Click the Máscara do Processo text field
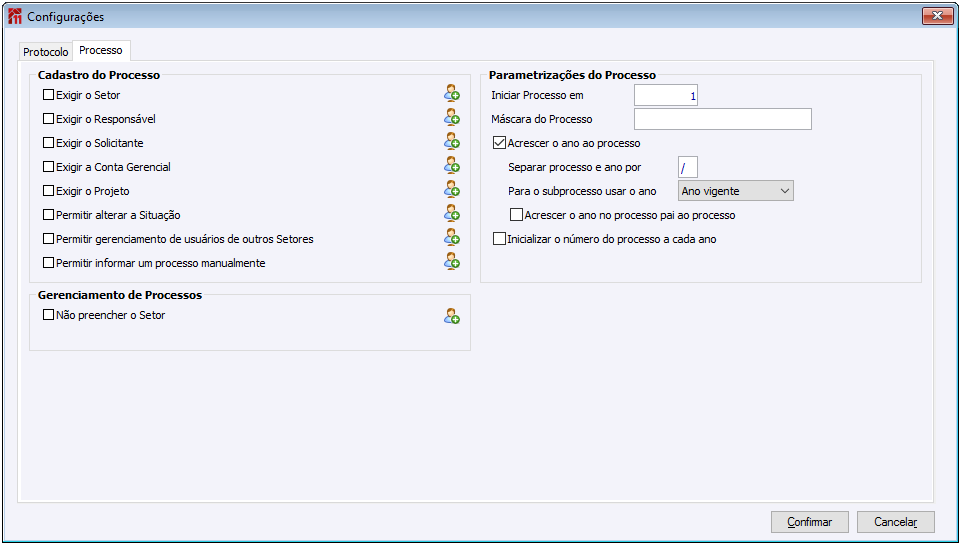The width and height of the screenshot is (962, 545). coord(722,119)
